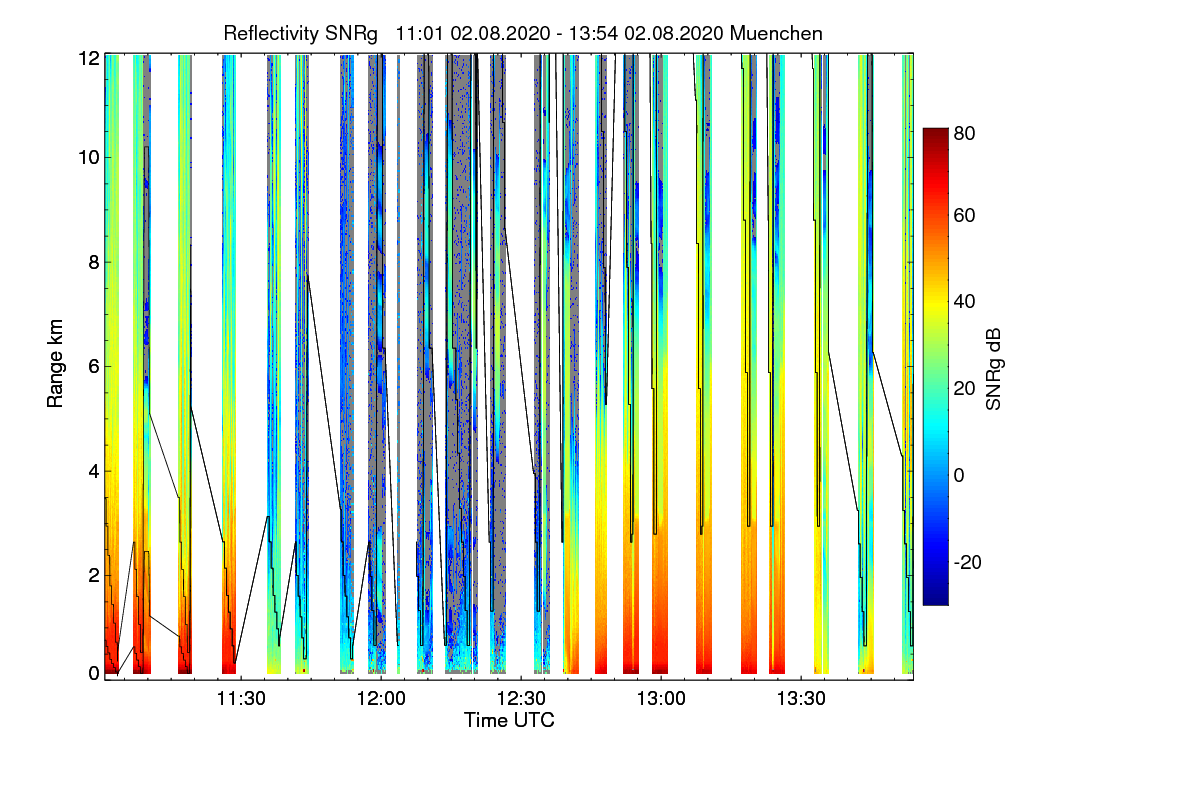Click the 13:30 time tick label
The height and width of the screenshot is (800, 1200).
point(801,699)
